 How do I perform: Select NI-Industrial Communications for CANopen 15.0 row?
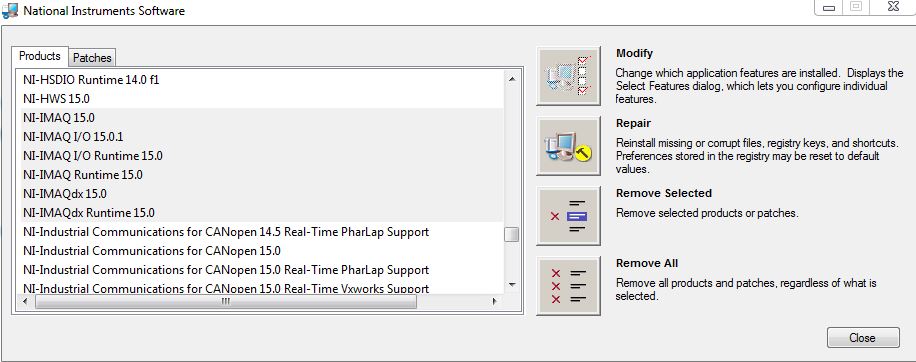262,250
